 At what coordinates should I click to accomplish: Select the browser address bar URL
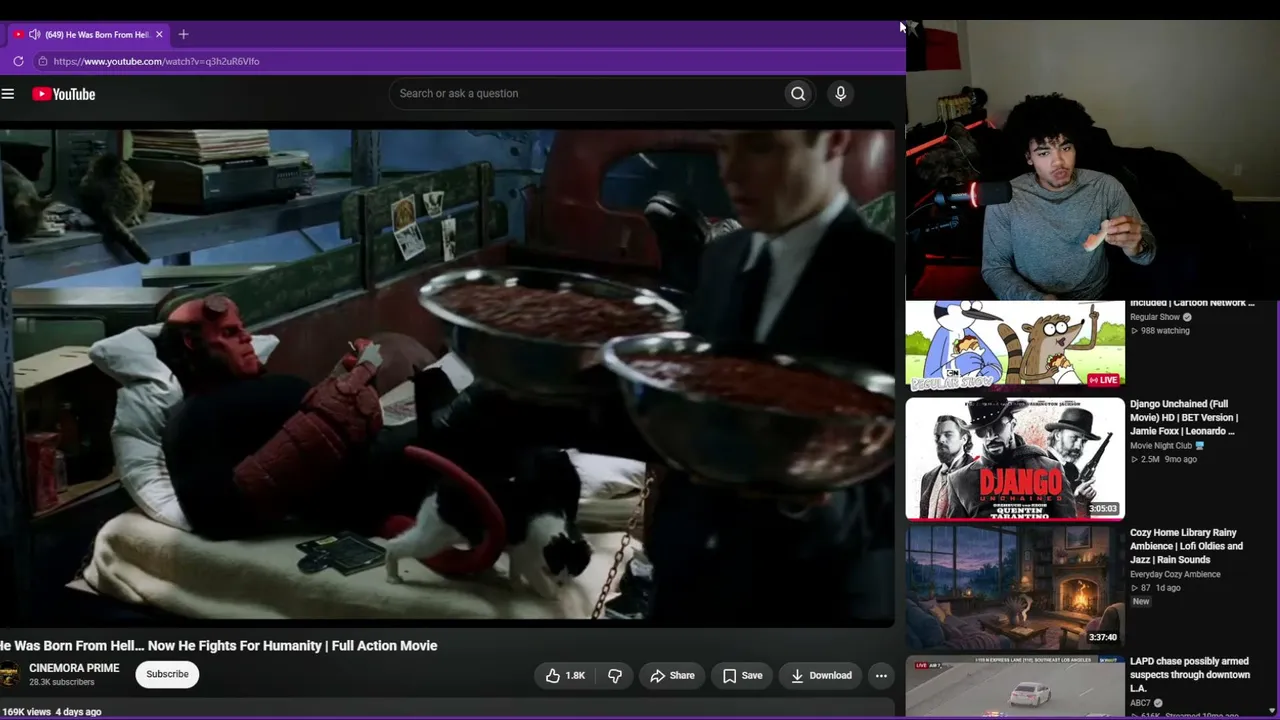[156, 61]
